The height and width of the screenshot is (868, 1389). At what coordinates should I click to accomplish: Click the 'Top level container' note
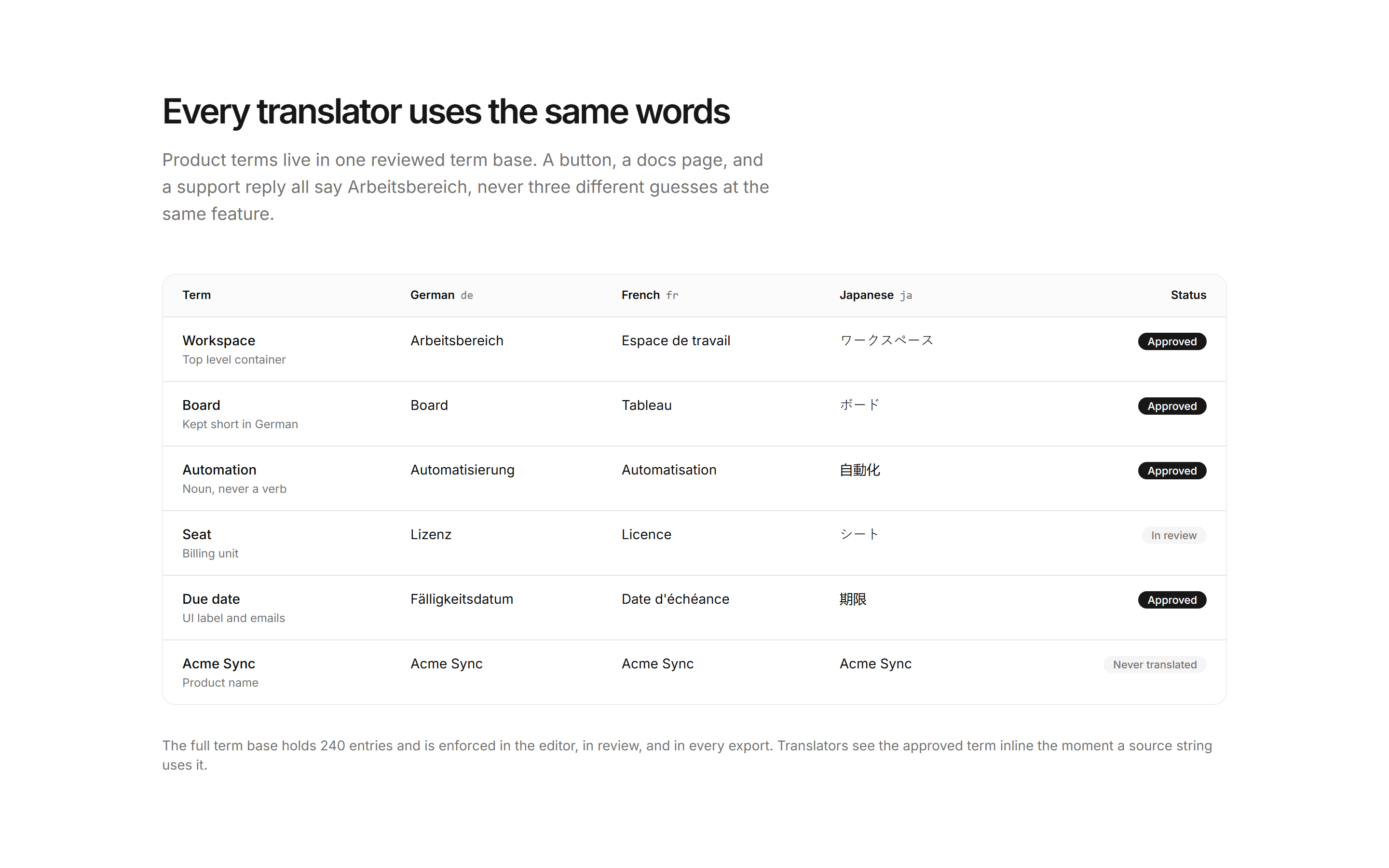click(233, 359)
